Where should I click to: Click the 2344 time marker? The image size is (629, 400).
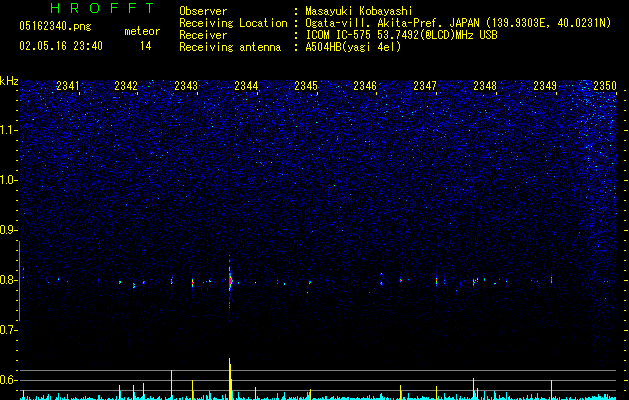(246, 86)
